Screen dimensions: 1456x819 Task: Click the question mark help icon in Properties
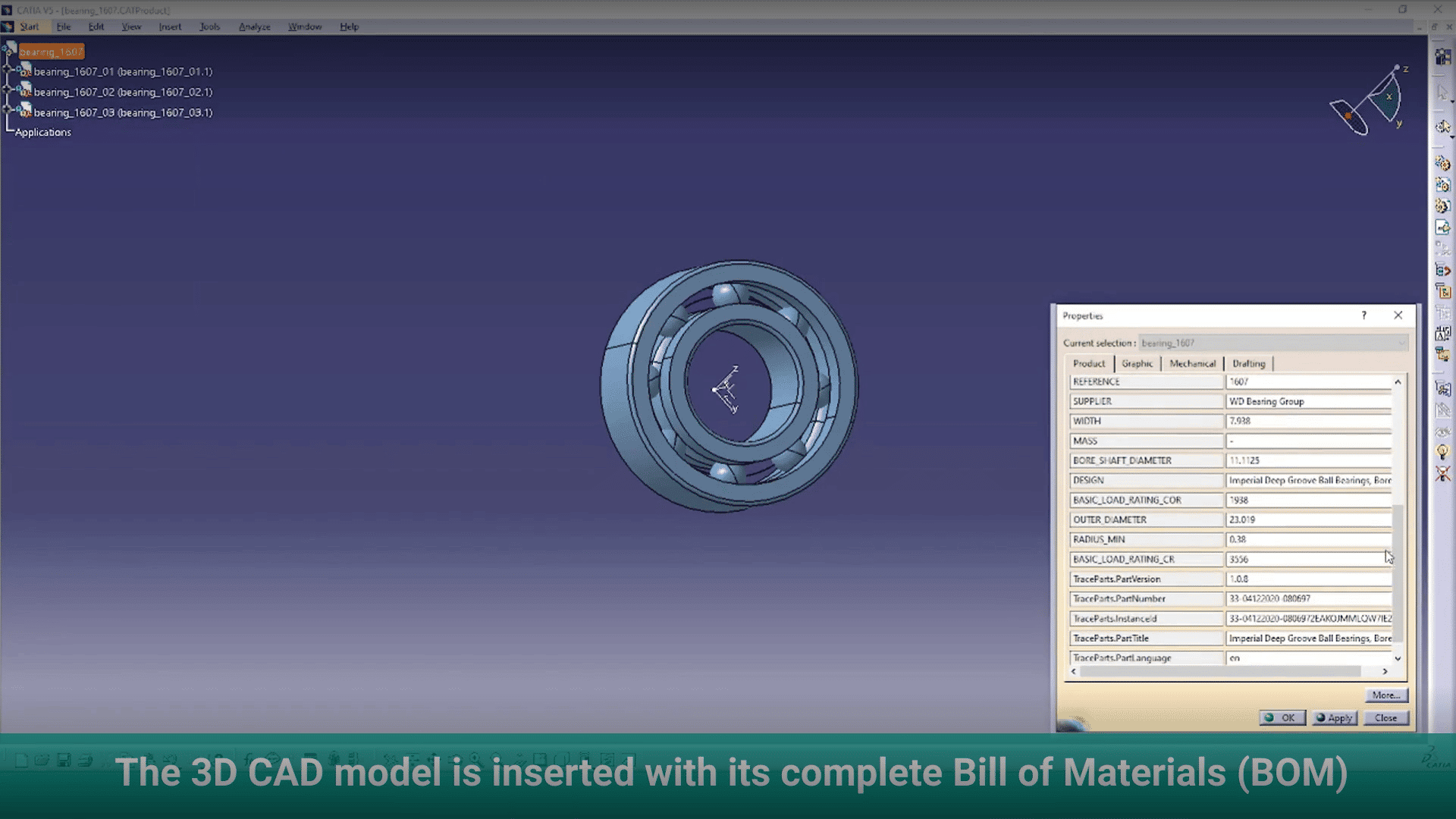tap(1363, 315)
